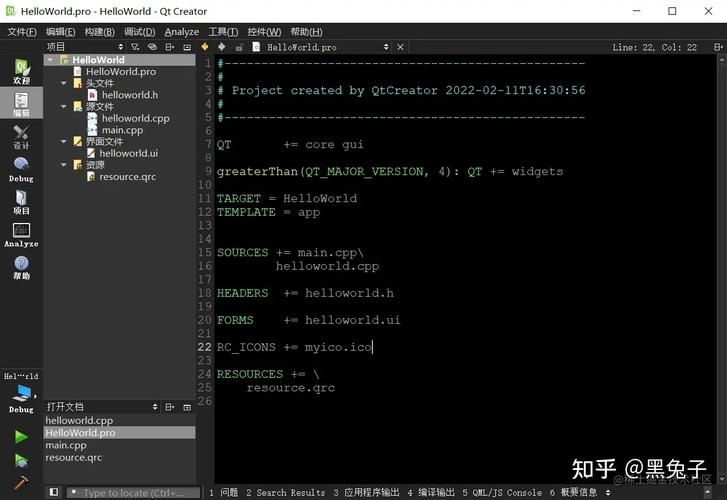The height and width of the screenshot is (500, 727).
Task: Open the Projects mode icon
Action: pyautogui.click(x=21, y=202)
